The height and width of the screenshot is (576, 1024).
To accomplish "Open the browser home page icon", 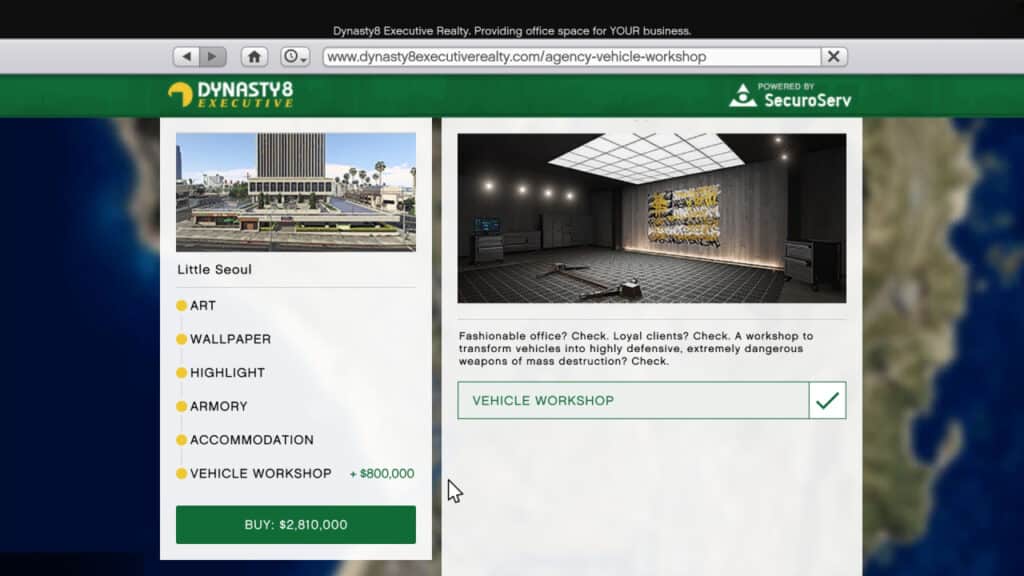I will point(254,57).
